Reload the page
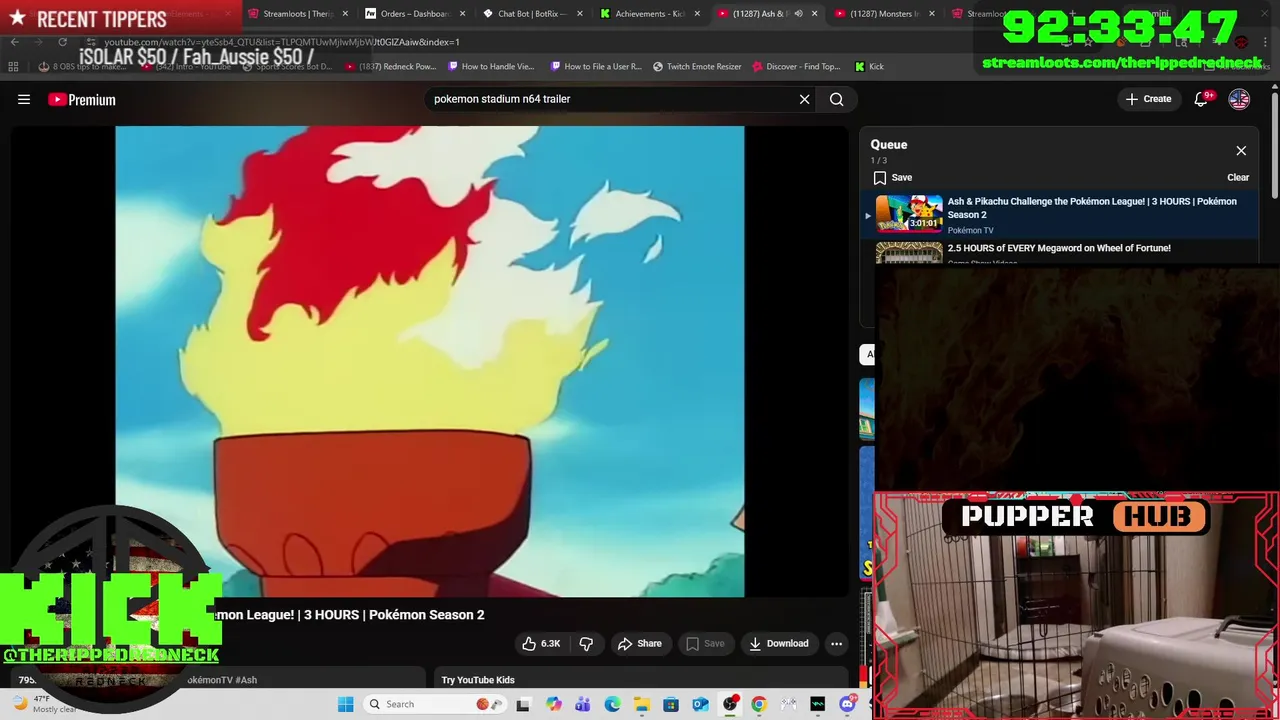 (62, 42)
